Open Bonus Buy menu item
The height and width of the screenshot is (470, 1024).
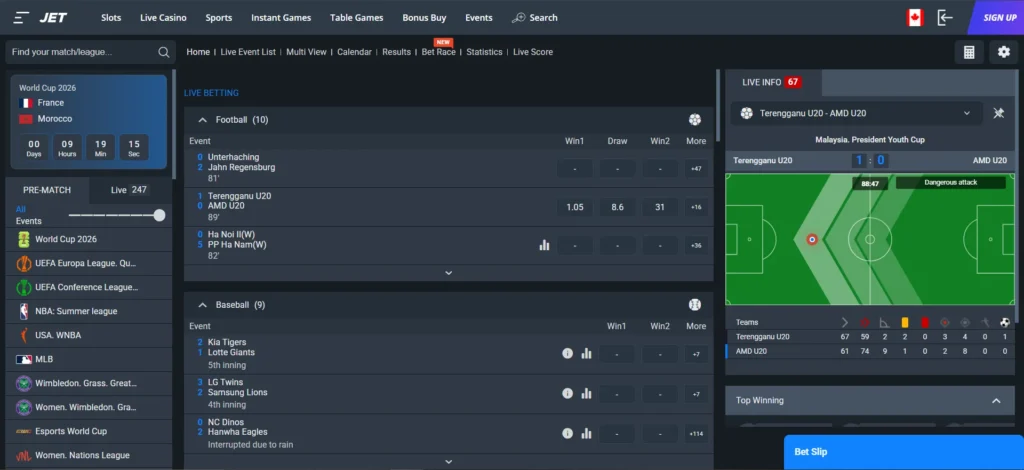[424, 18]
